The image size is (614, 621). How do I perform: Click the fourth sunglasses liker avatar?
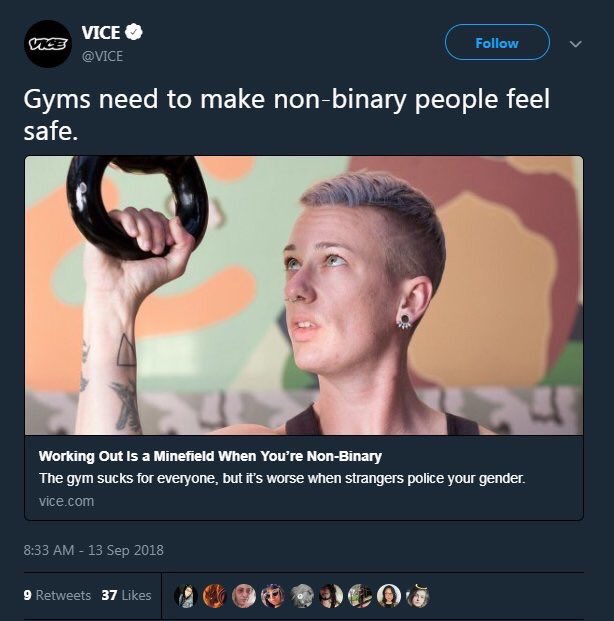click(273, 596)
